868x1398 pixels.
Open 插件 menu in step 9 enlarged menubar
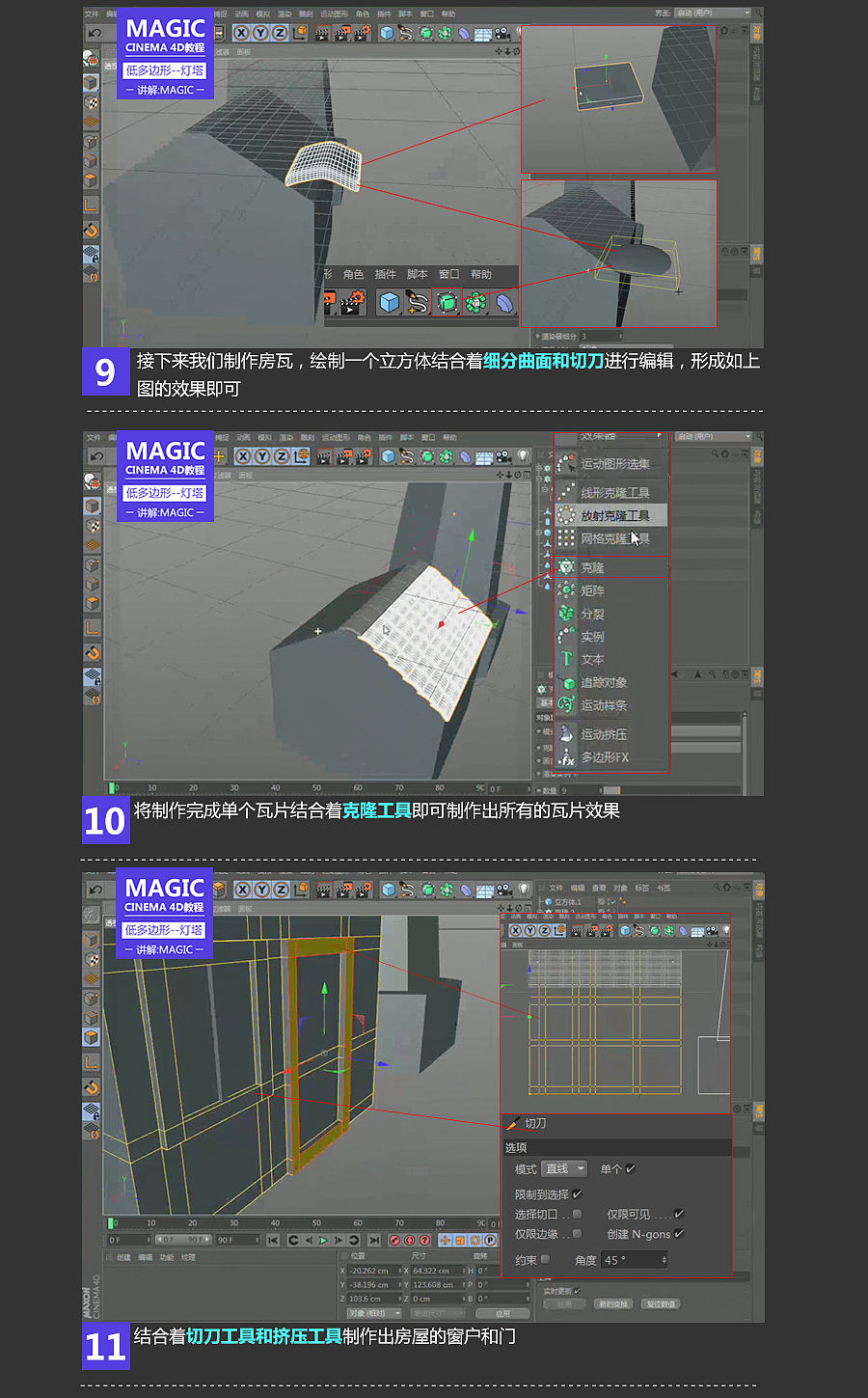coord(385,274)
